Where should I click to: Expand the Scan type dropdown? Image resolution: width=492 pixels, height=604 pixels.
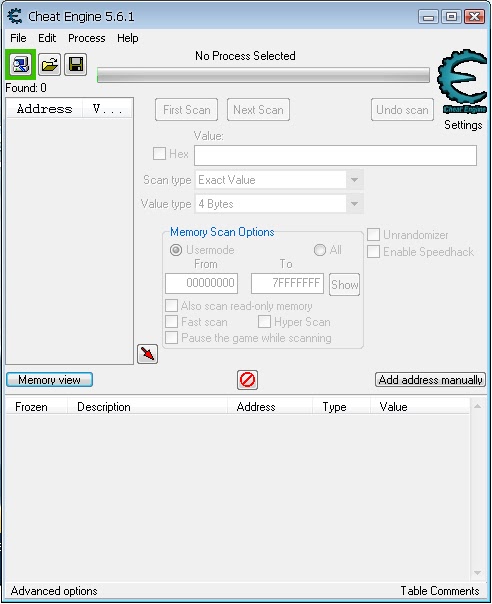(x=354, y=180)
